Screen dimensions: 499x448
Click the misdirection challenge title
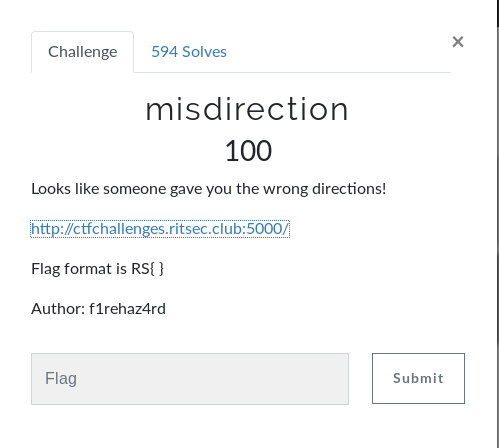tap(247, 109)
